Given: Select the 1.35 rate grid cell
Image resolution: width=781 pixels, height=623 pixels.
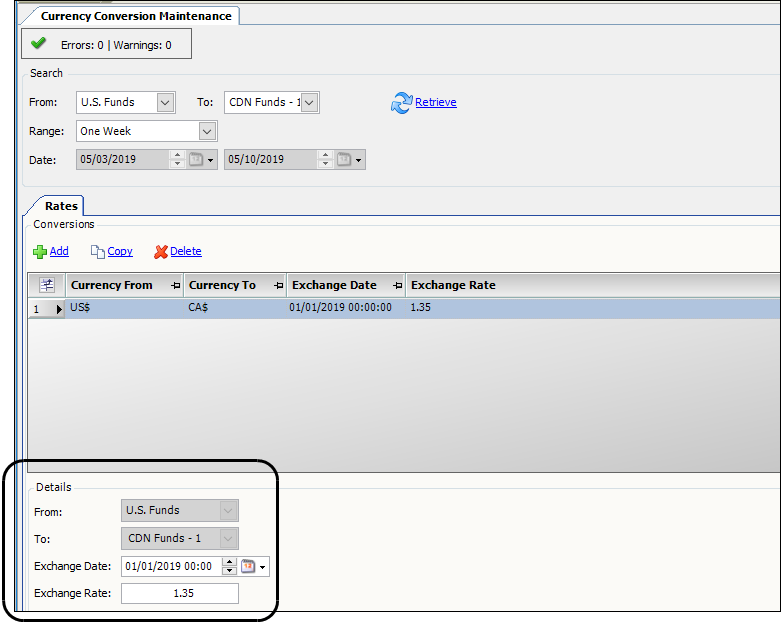Looking at the screenshot, I should tap(593, 308).
